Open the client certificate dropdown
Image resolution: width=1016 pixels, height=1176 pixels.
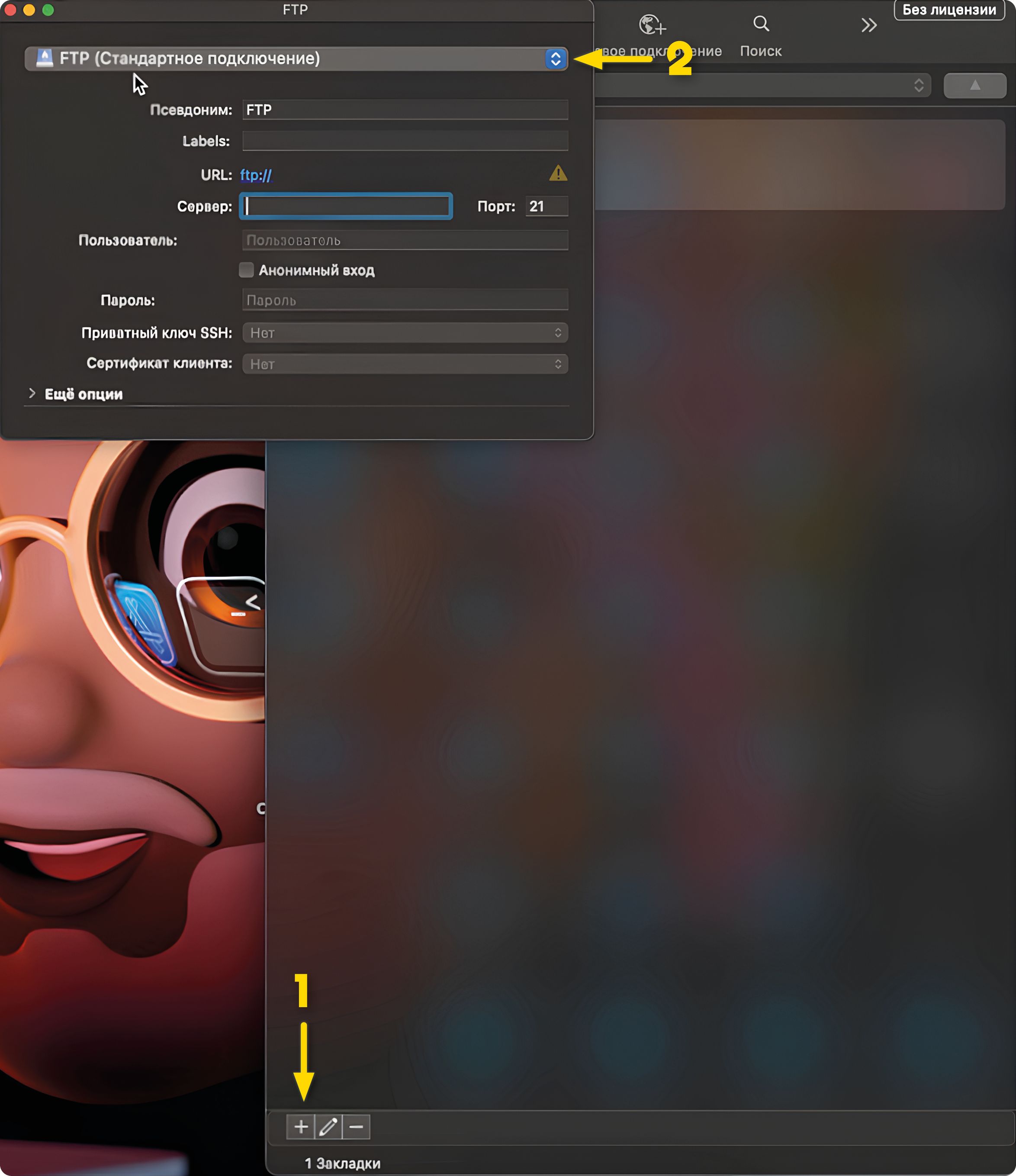pyautogui.click(x=405, y=364)
